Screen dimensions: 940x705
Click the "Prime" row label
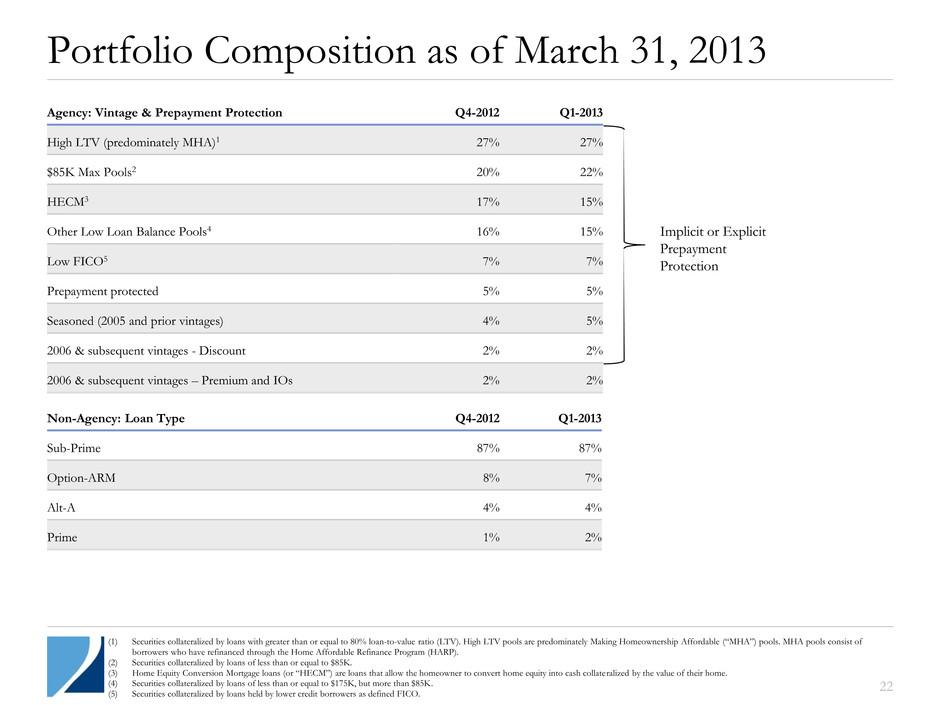[x=62, y=537]
